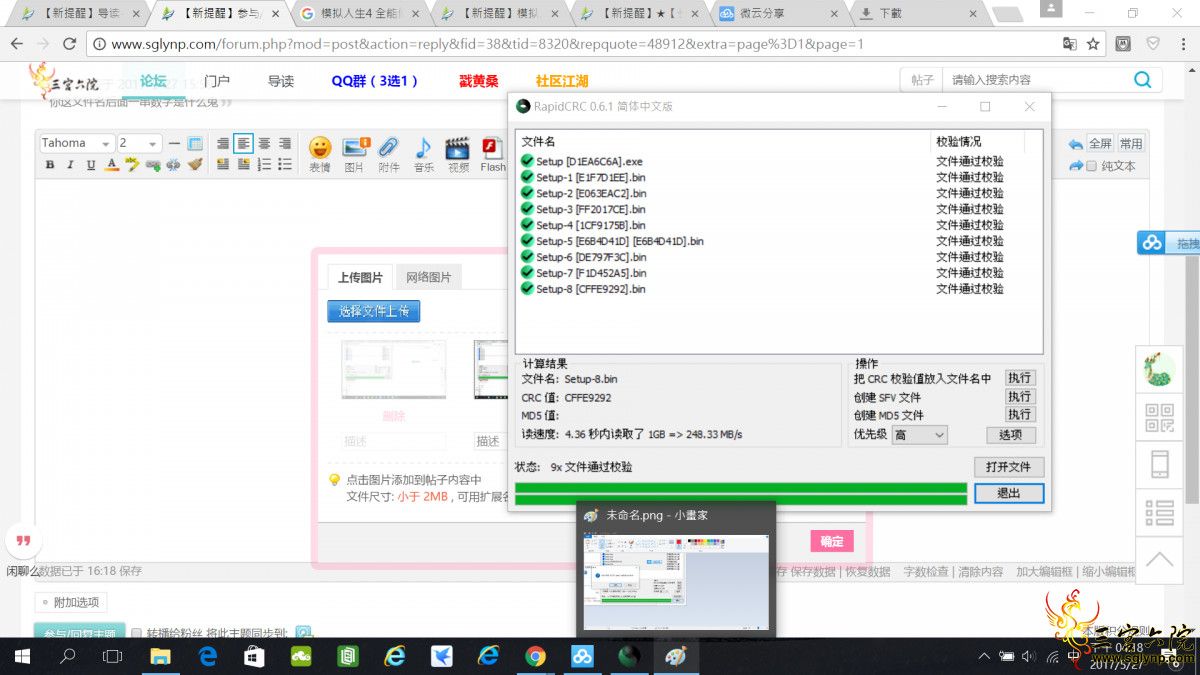Click the remove link icon
This screenshot has width=1200, height=675.
(174, 165)
